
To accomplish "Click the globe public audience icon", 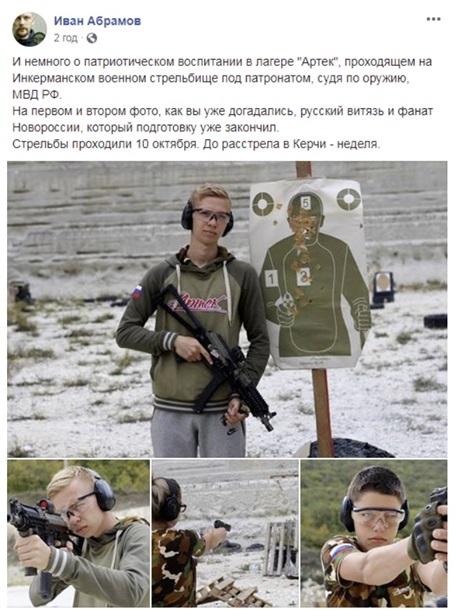I will pos(92,38).
